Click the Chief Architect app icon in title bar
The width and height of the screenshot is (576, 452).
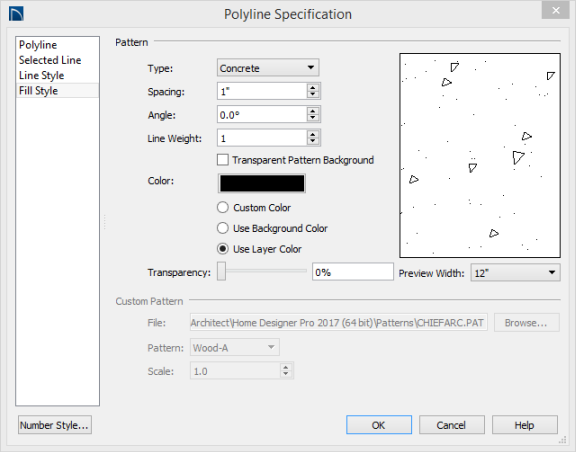tap(16, 14)
